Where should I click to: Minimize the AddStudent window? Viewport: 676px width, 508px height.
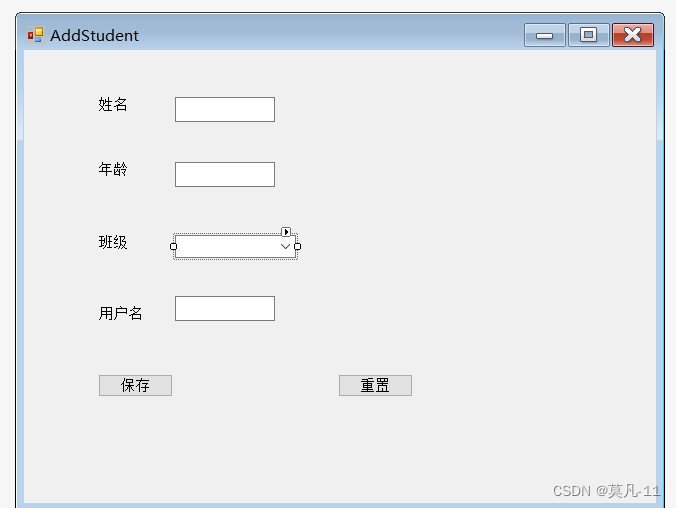(545, 35)
